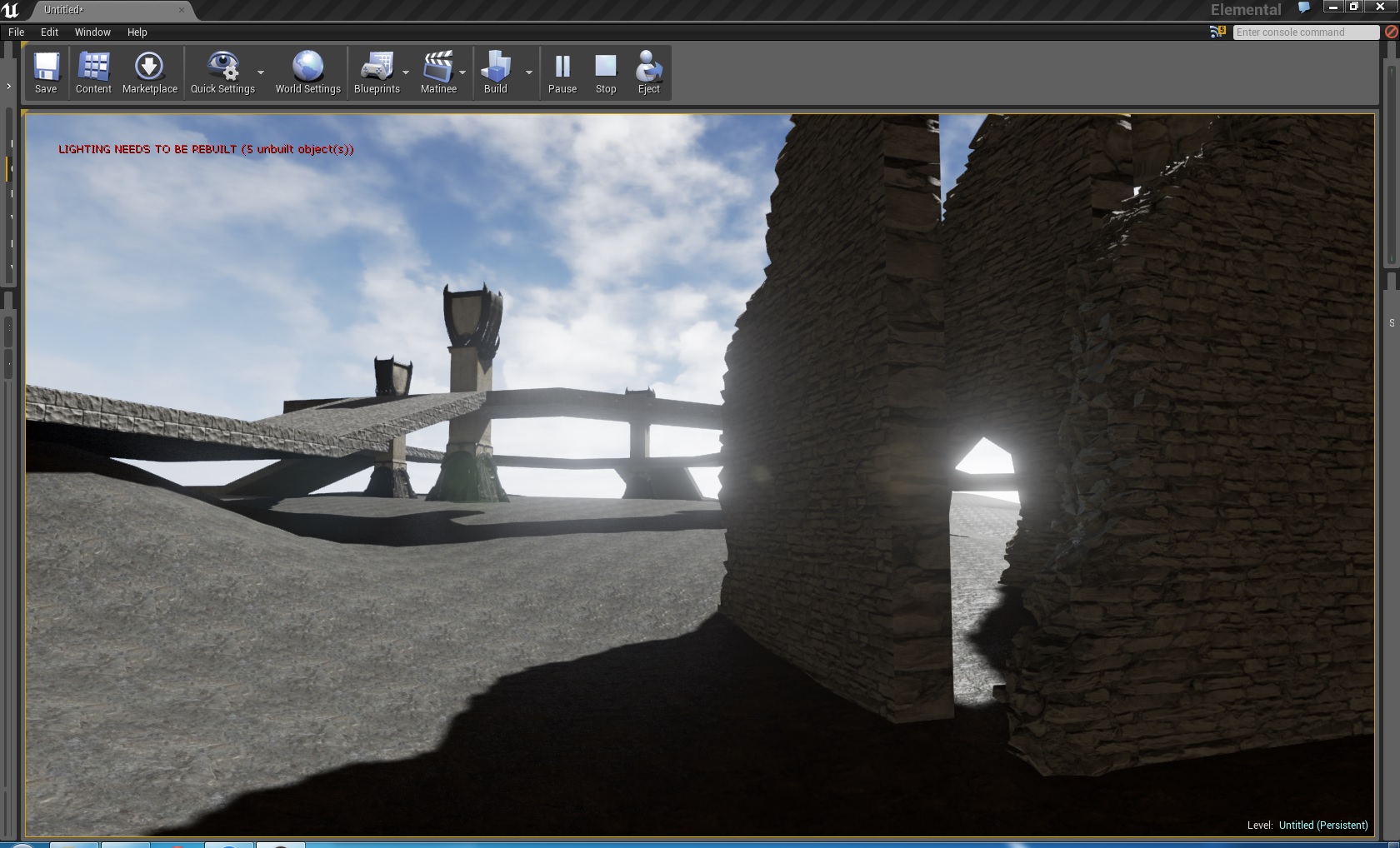The image size is (1400, 848).
Task: Open Quick Settings
Action: pyautogui.click(x=222, y=73)
